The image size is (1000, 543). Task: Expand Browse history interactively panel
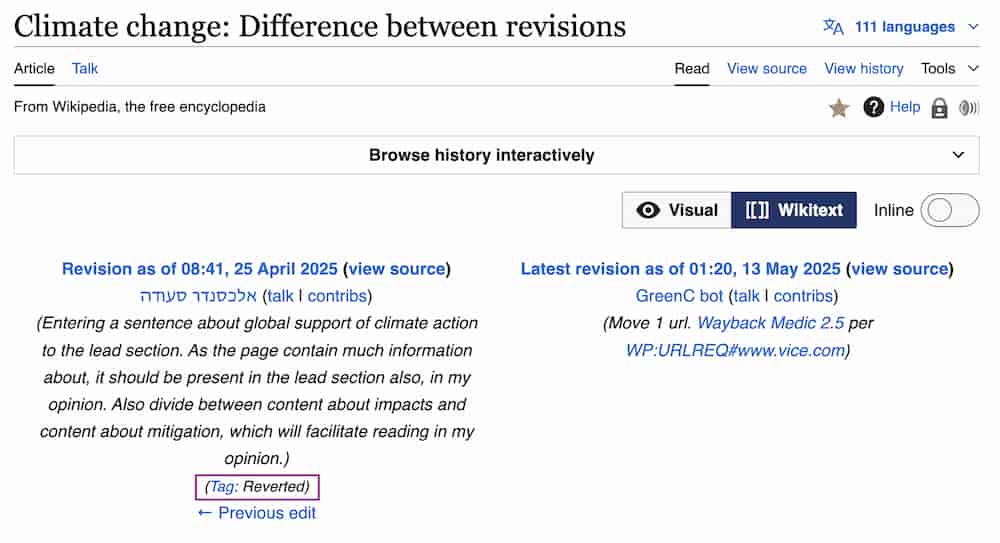click(496, 155)
